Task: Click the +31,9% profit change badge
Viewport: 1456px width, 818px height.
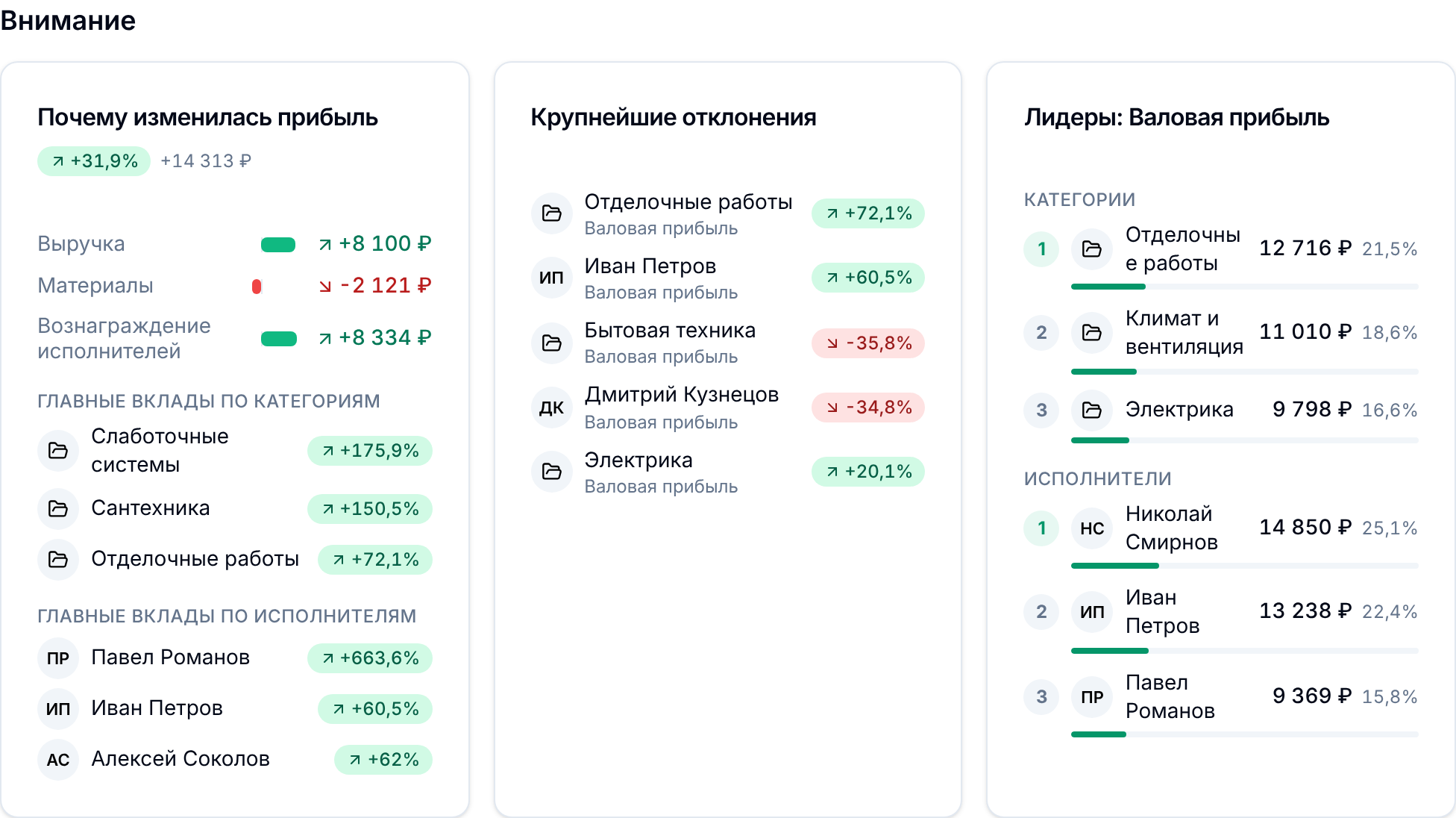Action: pyautogui.click(x=94, y=161)
